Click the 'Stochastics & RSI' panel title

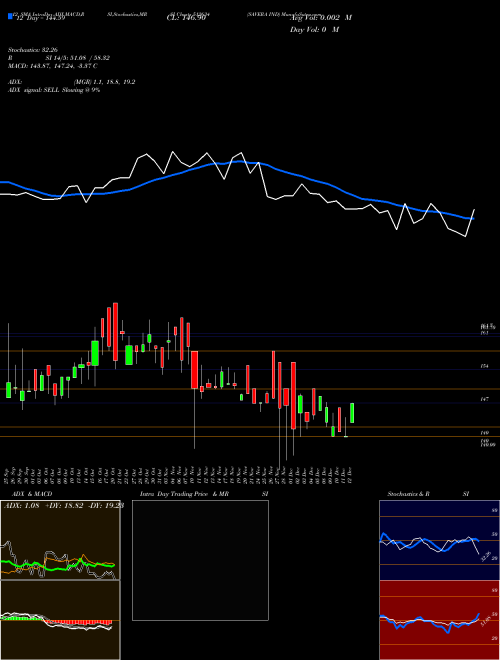point(428,494)
